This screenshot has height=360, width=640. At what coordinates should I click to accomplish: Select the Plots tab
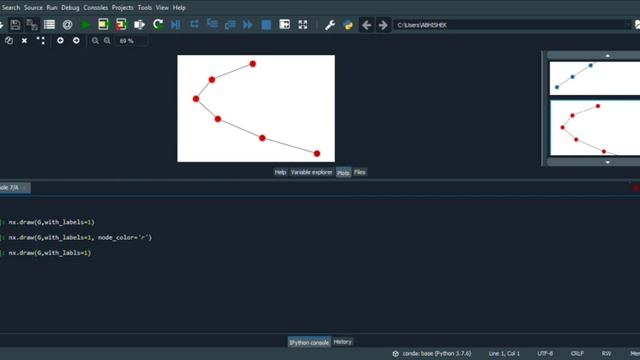(x=343, y=173)
